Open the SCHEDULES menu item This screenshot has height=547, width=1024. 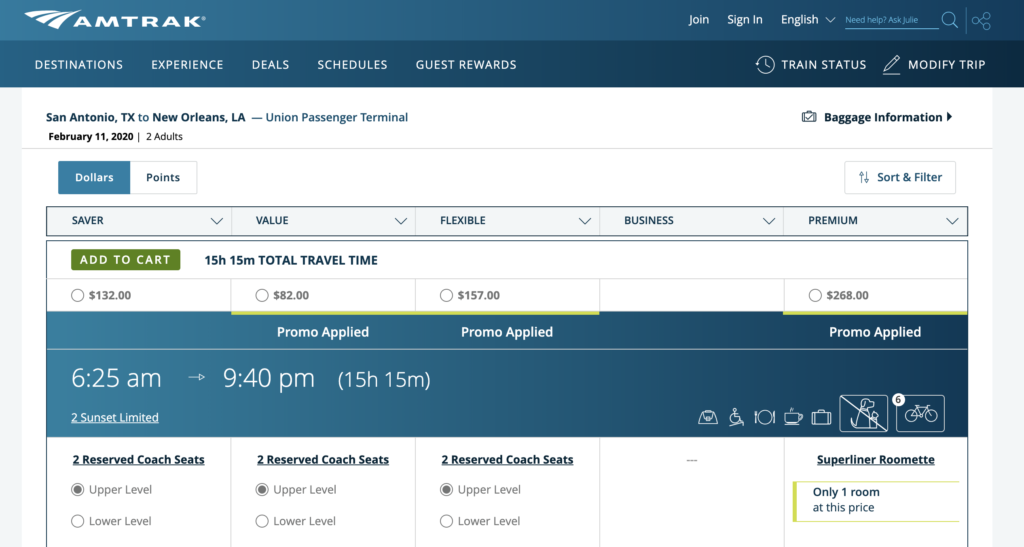click(x=352, y=65)
